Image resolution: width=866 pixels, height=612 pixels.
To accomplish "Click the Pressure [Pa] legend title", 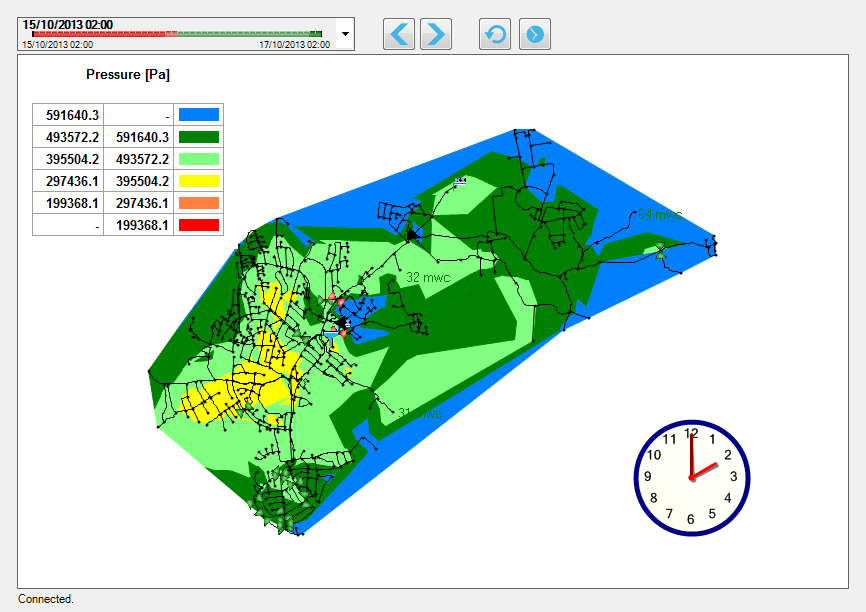I will pos(120,75).
